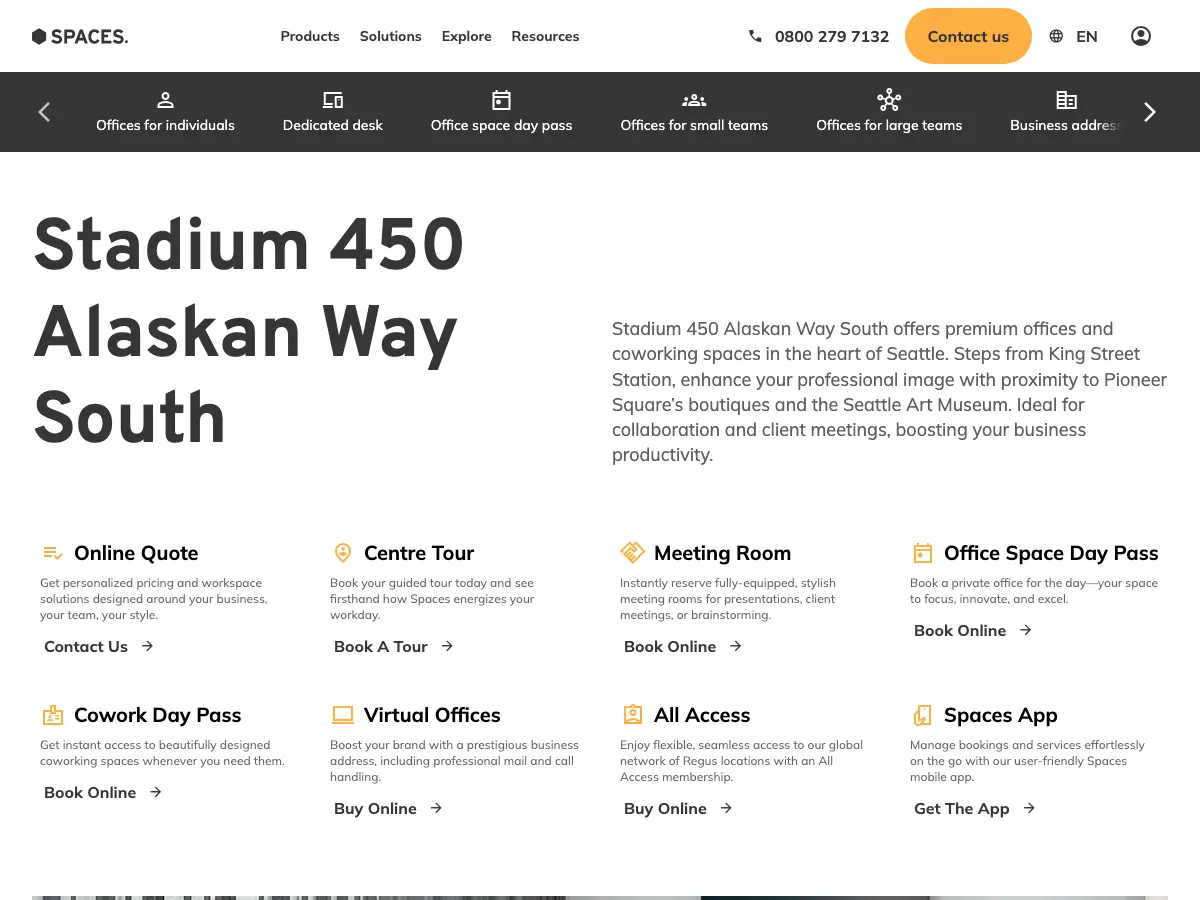Click the Virtual Offices heading
Viewport: 1200px width, 900px height.
click(x=432, y=715)
